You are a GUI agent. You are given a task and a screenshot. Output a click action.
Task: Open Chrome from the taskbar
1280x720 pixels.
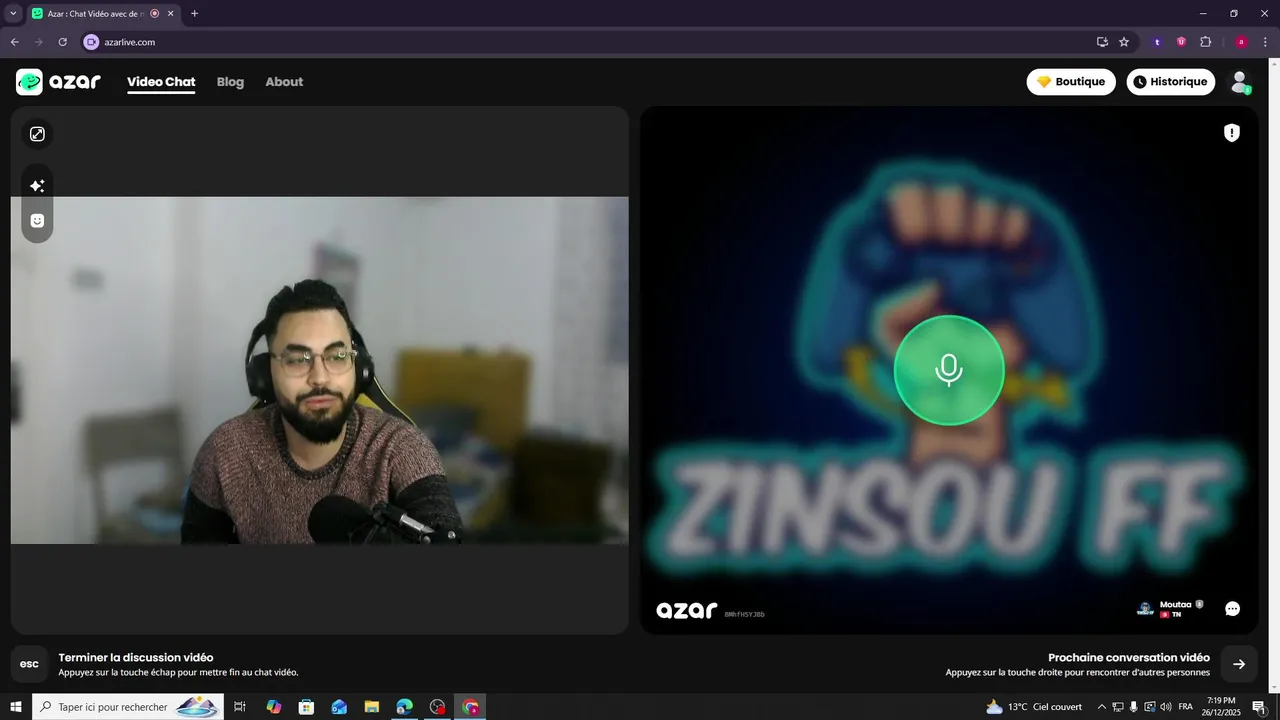tap(470, 707)
